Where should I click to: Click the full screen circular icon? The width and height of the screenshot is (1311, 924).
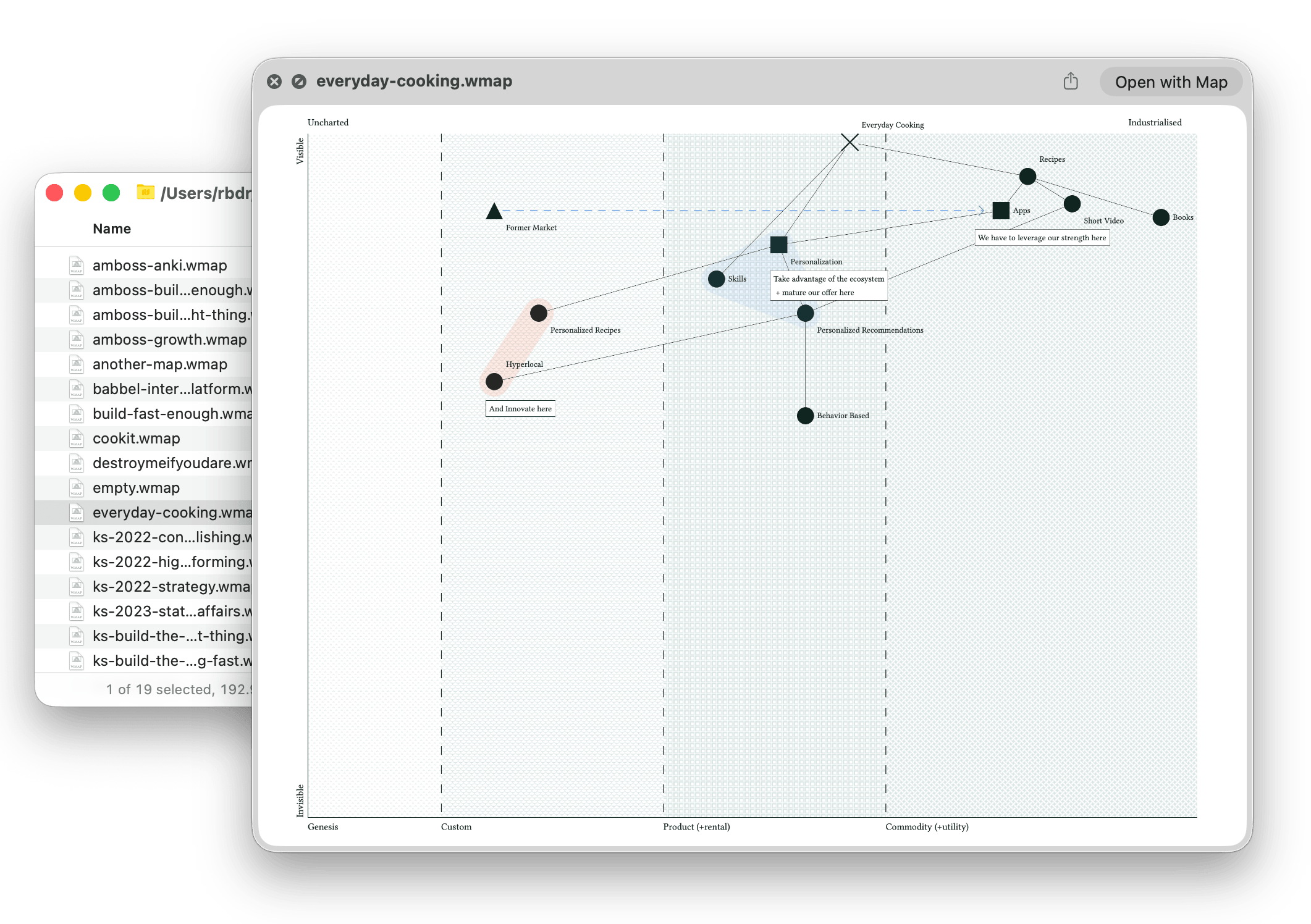point(299,82)
